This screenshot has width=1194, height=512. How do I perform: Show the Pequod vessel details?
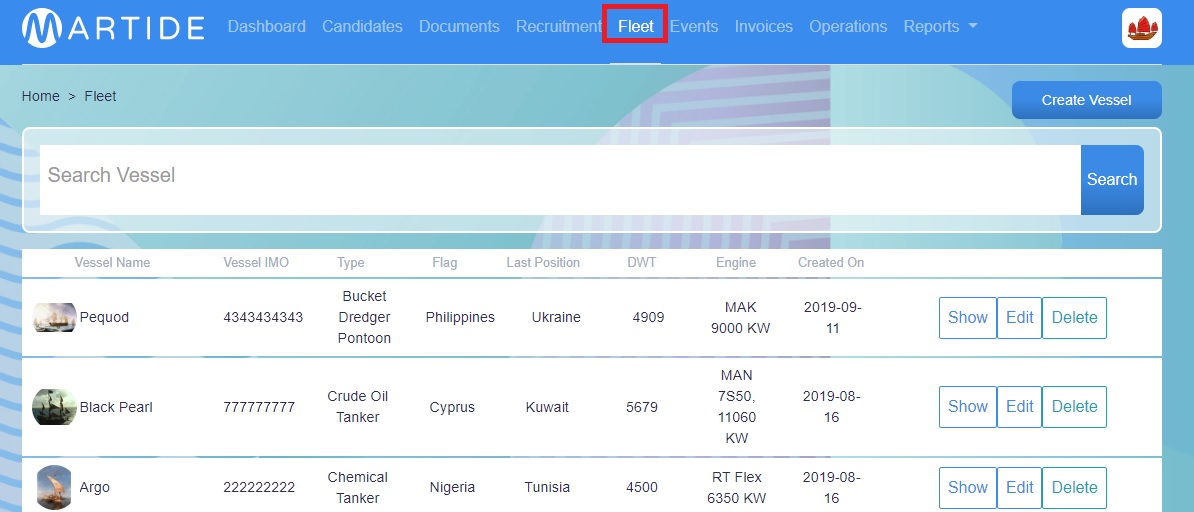click(968, 318)
